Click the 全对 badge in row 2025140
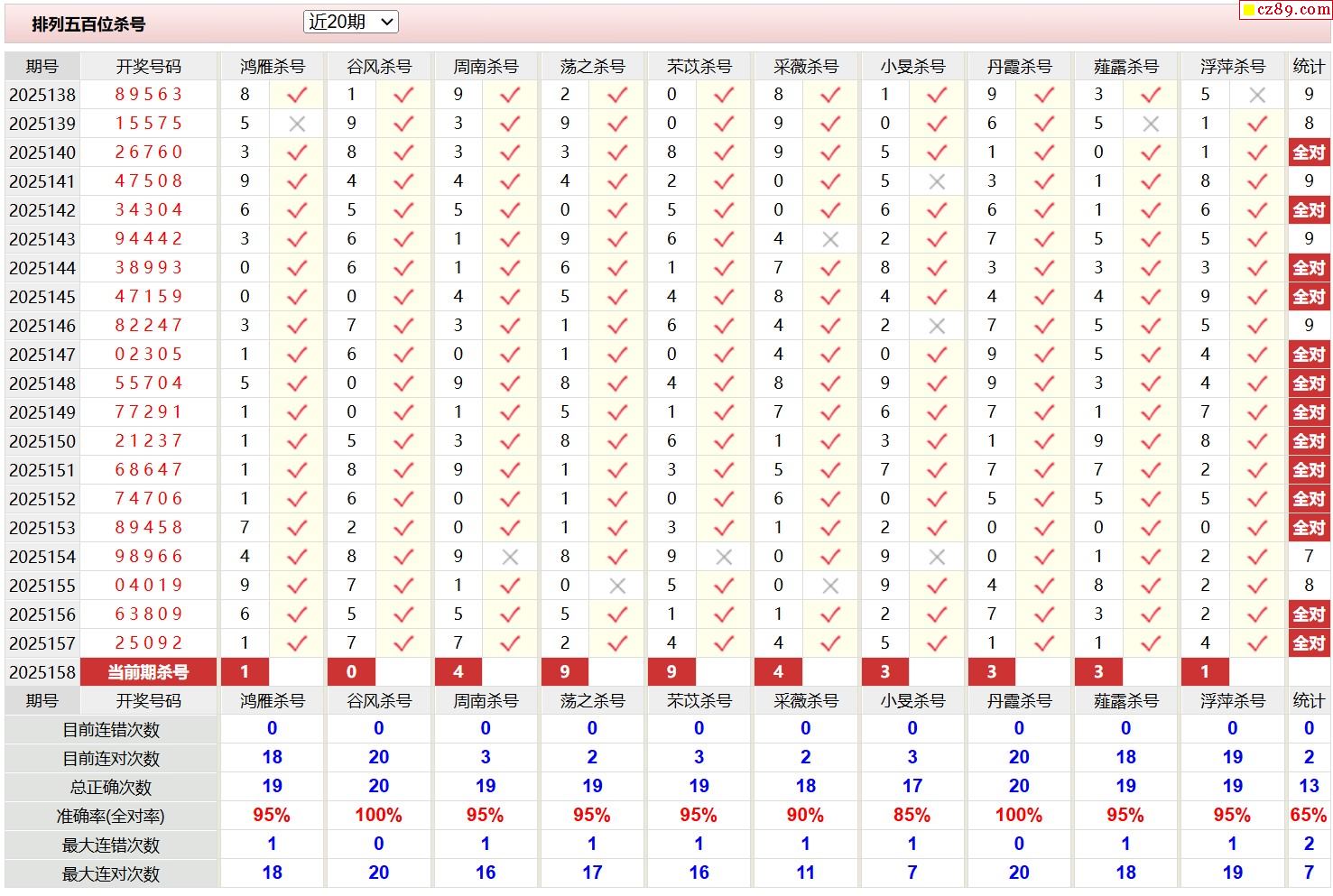 [x=1309, y=152]
